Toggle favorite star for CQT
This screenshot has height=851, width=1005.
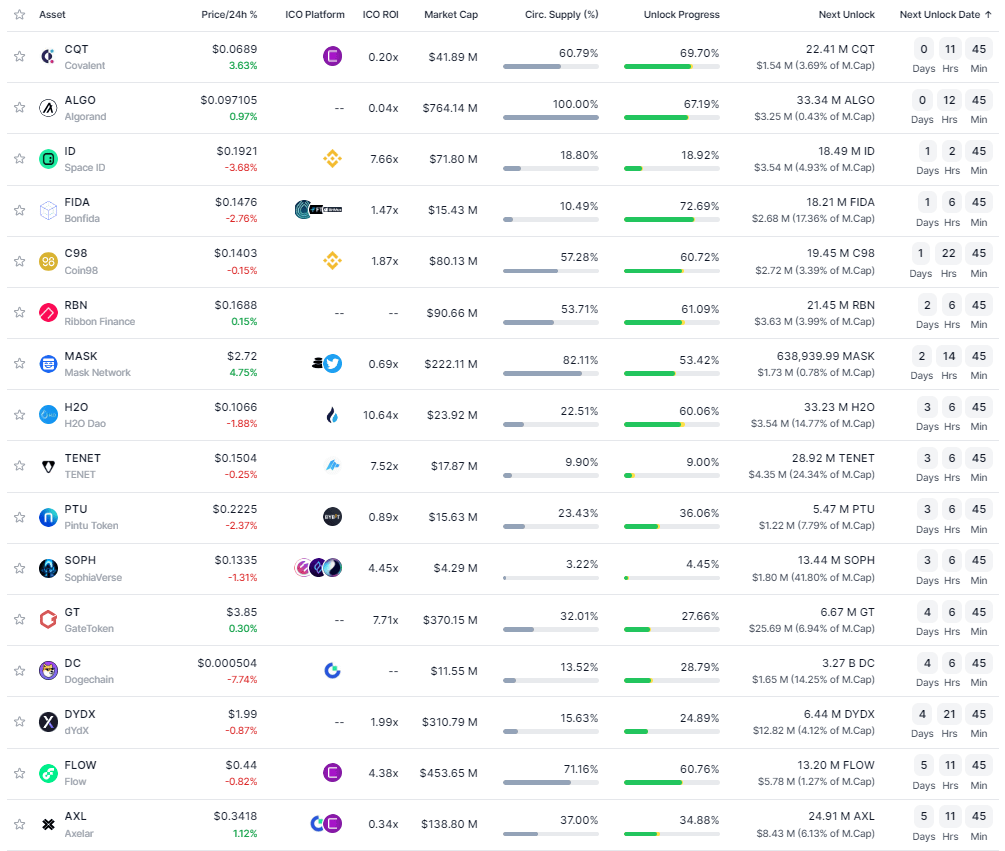(19, 57)
